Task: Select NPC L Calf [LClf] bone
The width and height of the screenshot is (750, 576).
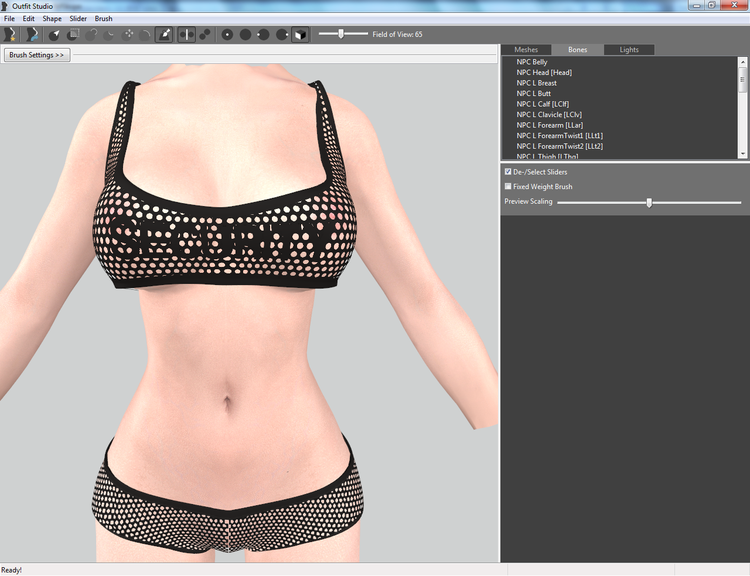Action: tap(542, 104)
